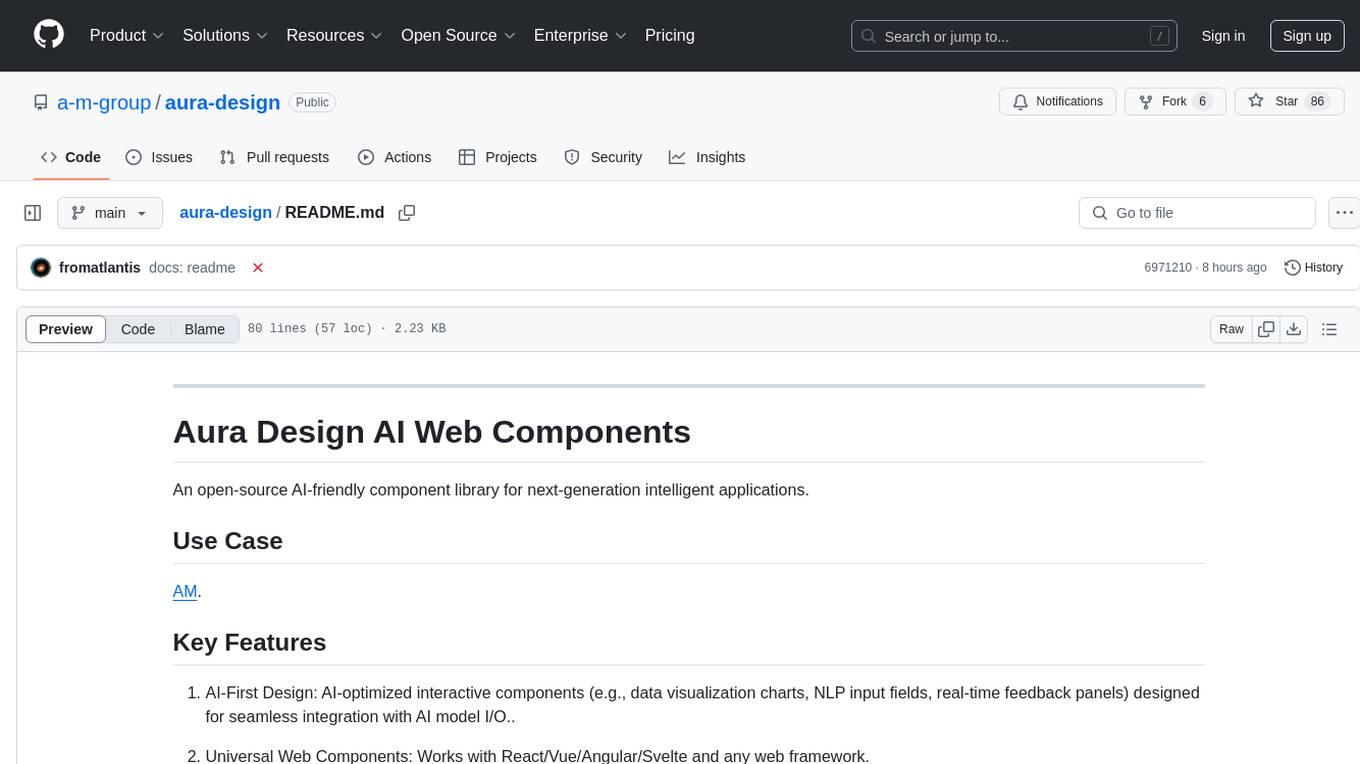Open the main branch selector dropdown

click(110, 213)
